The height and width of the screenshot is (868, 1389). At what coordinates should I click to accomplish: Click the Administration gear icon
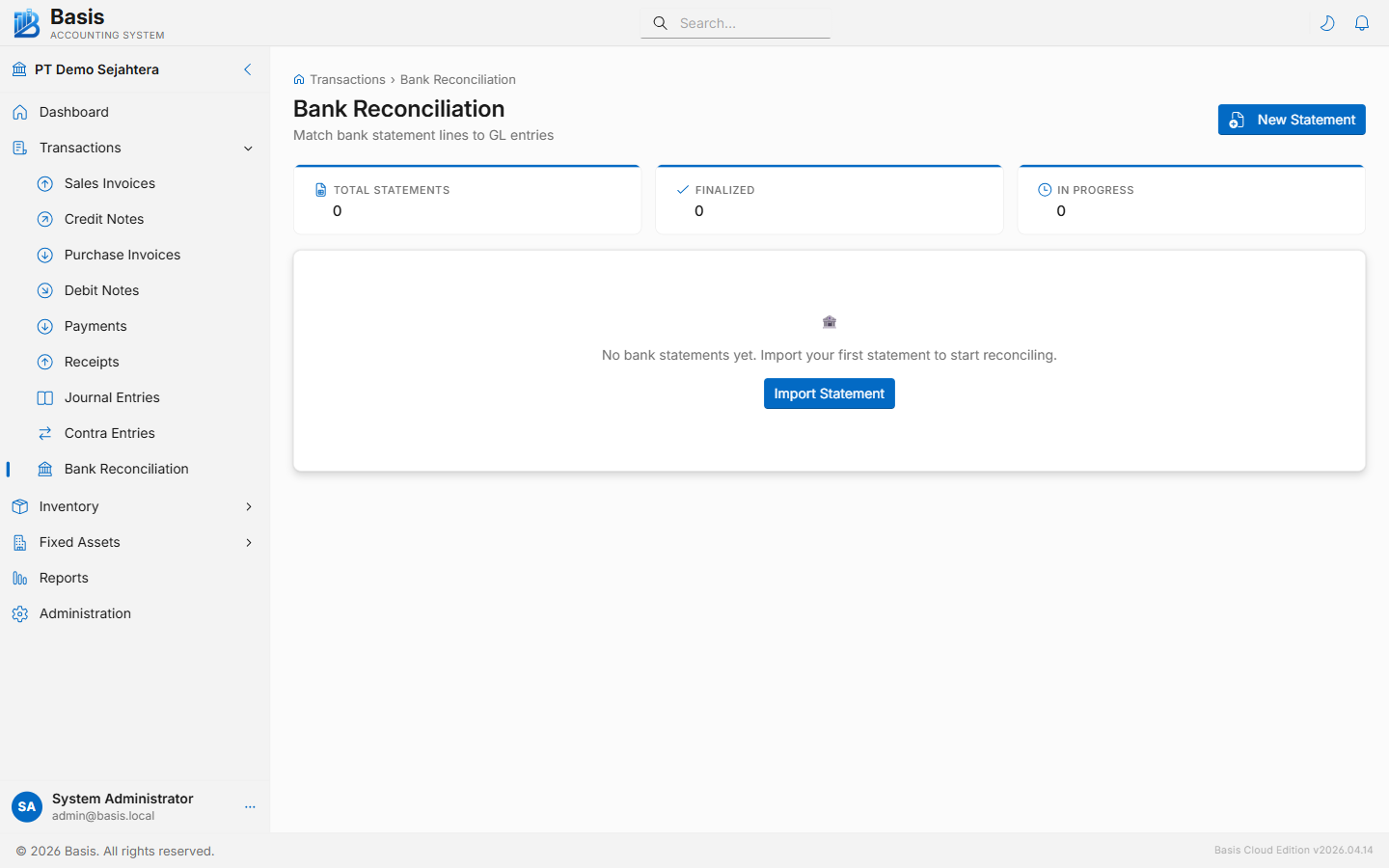coord(20,613)
